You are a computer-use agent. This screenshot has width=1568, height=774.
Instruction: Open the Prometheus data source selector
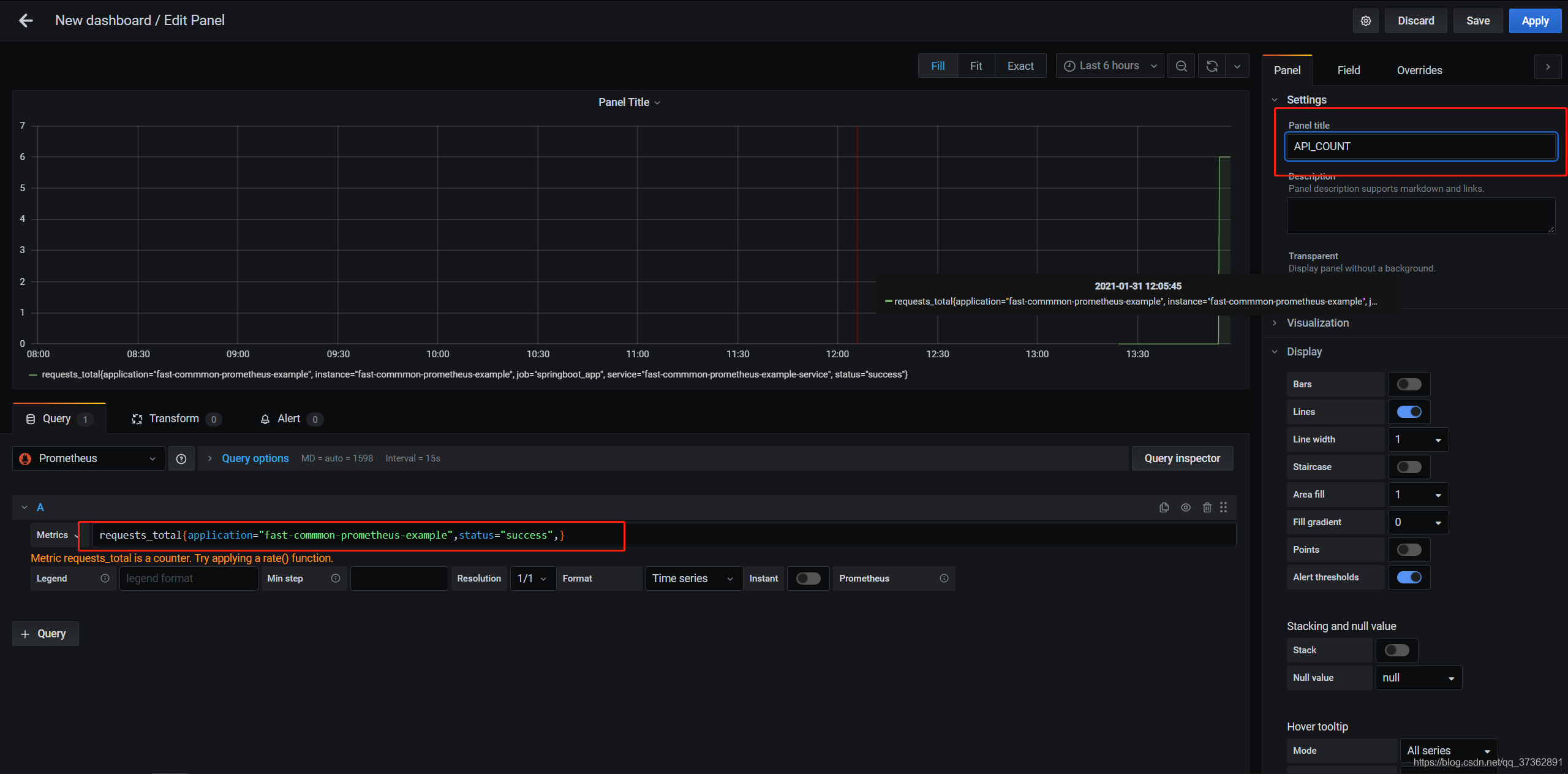click(x=88, y=458)
